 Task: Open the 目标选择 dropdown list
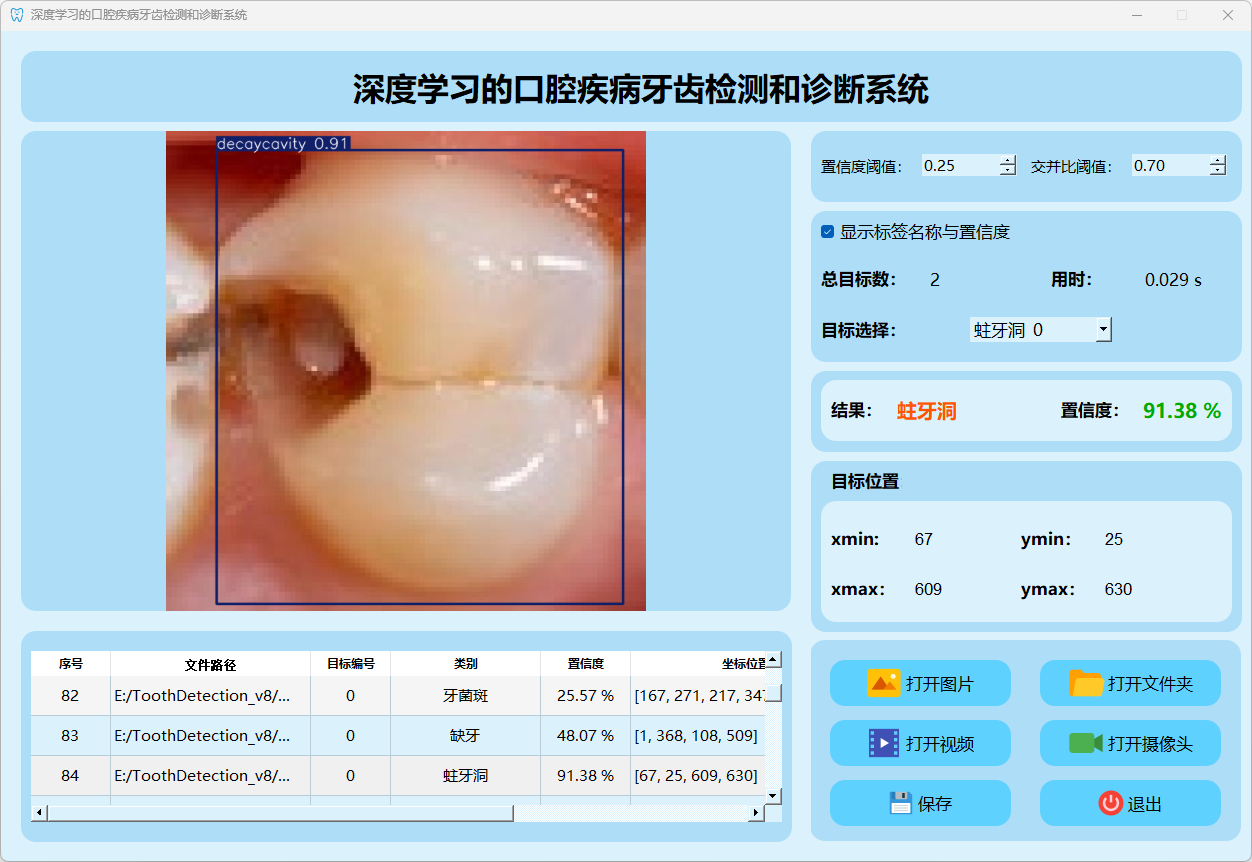tap(1103, 329)
